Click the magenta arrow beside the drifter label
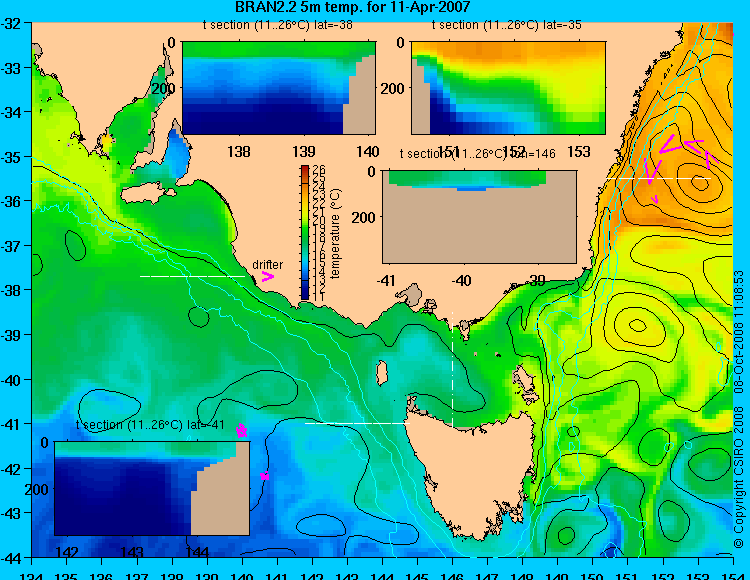Viewport: 750px width, 580px height. 267,277
